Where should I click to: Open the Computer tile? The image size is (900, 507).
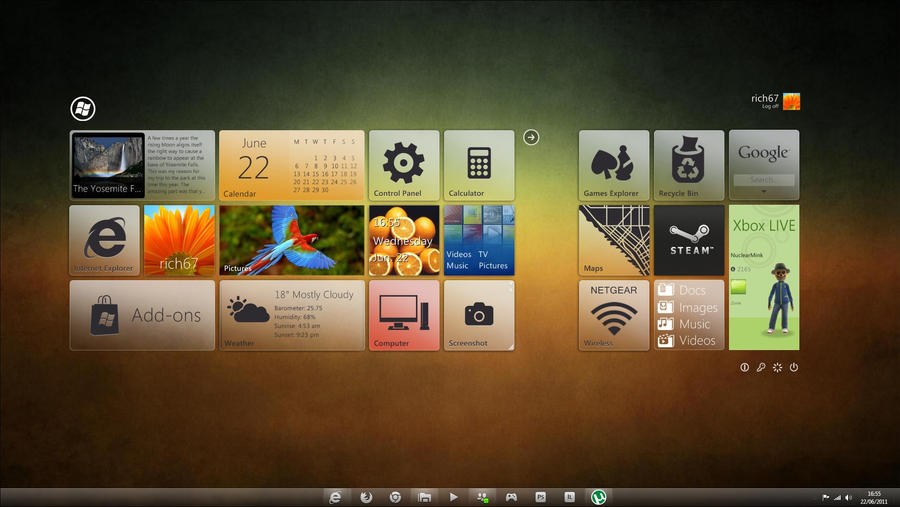[x=404, y=315]
